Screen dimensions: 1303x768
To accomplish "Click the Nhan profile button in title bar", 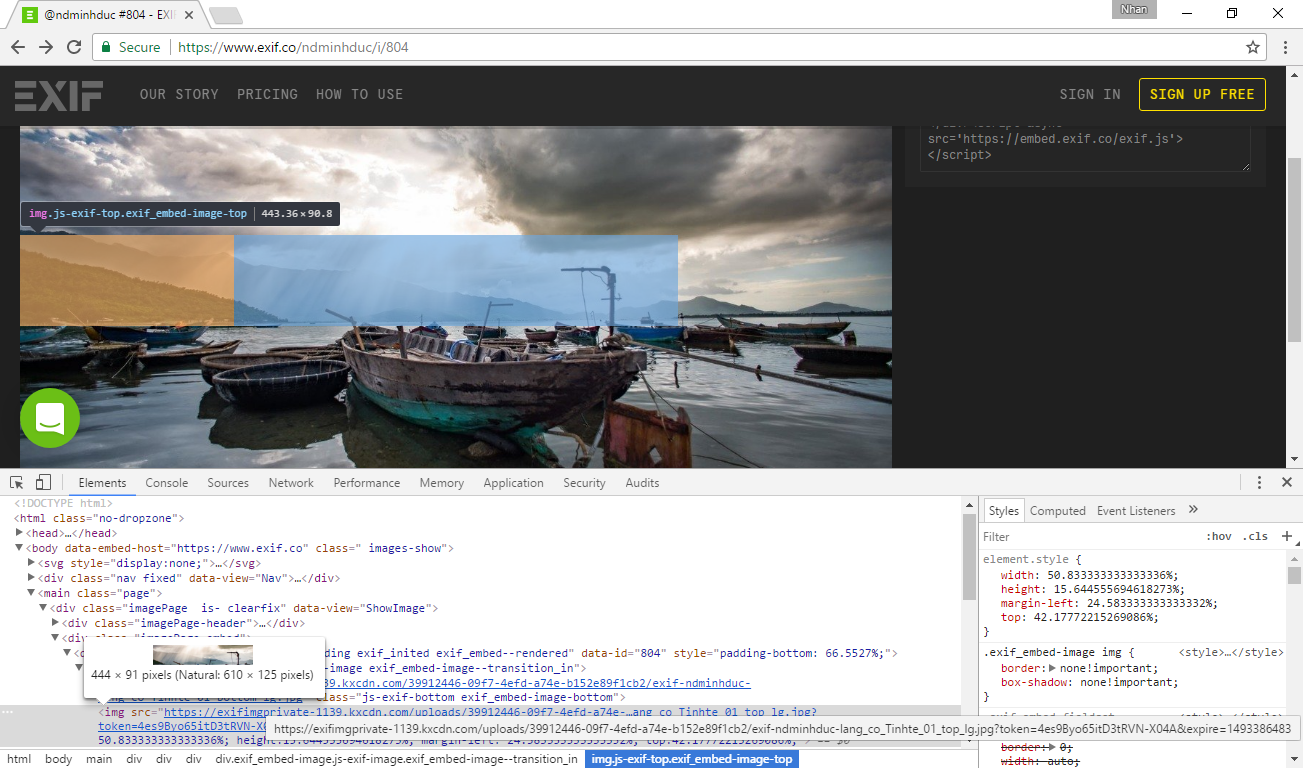I will click(x=1134, y=9).
